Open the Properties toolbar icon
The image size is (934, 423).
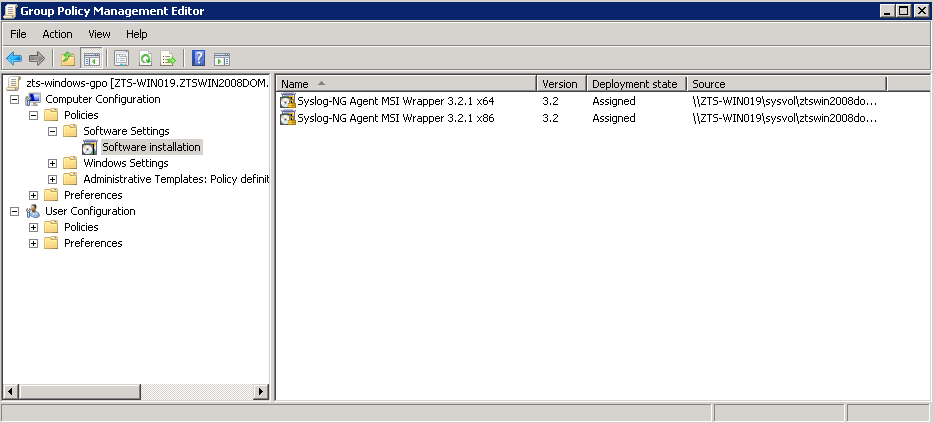point(122,58)
